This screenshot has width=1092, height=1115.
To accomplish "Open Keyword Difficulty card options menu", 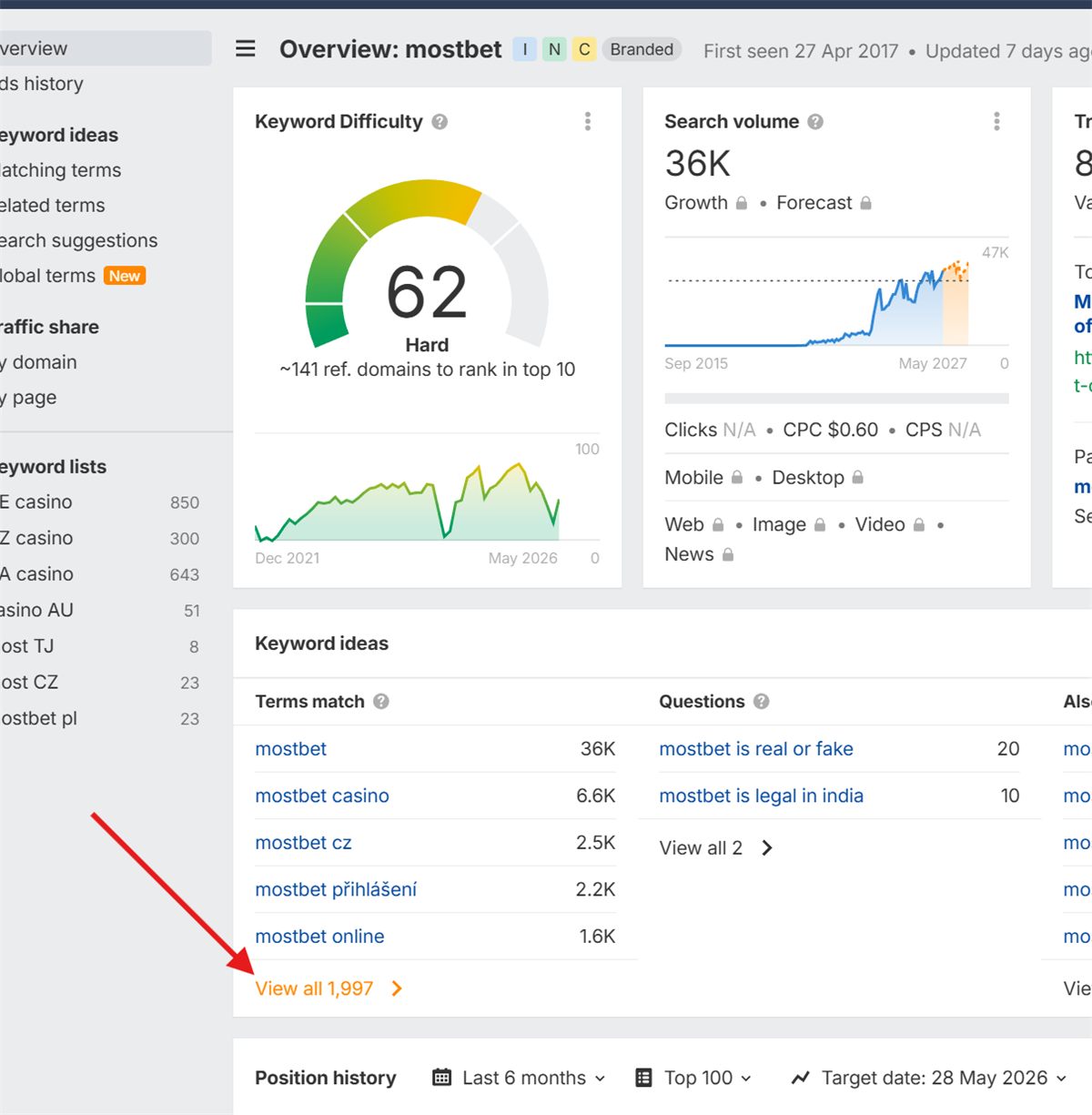I will point(588,121).
